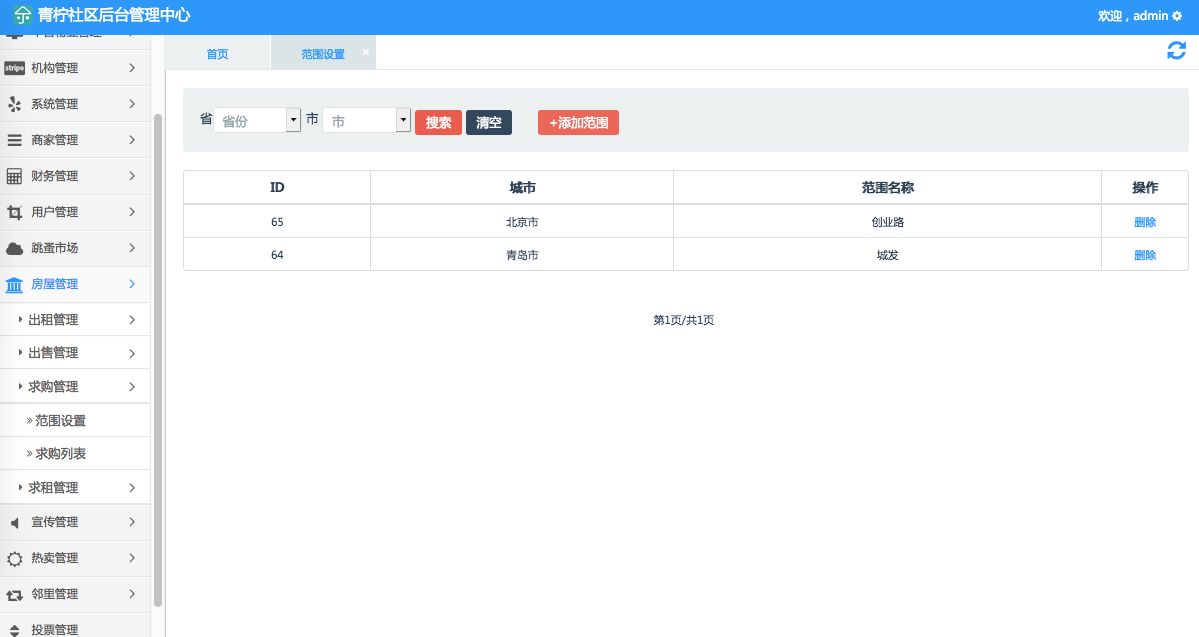This screenshot has width=1199, height=637.
Task: Expand the 商家管理 chevron
Action: coord(132,140)
